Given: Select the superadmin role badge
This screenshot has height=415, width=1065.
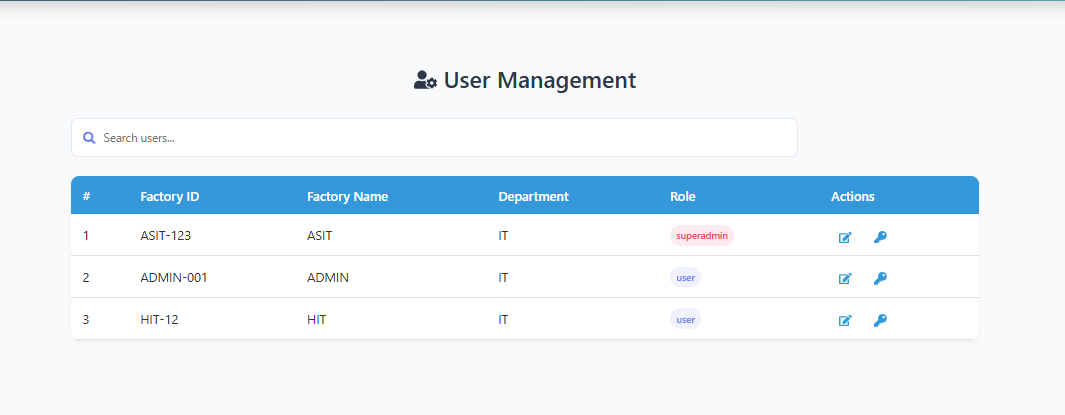Looking at the screenshot, I should click(x=702, y=236).
